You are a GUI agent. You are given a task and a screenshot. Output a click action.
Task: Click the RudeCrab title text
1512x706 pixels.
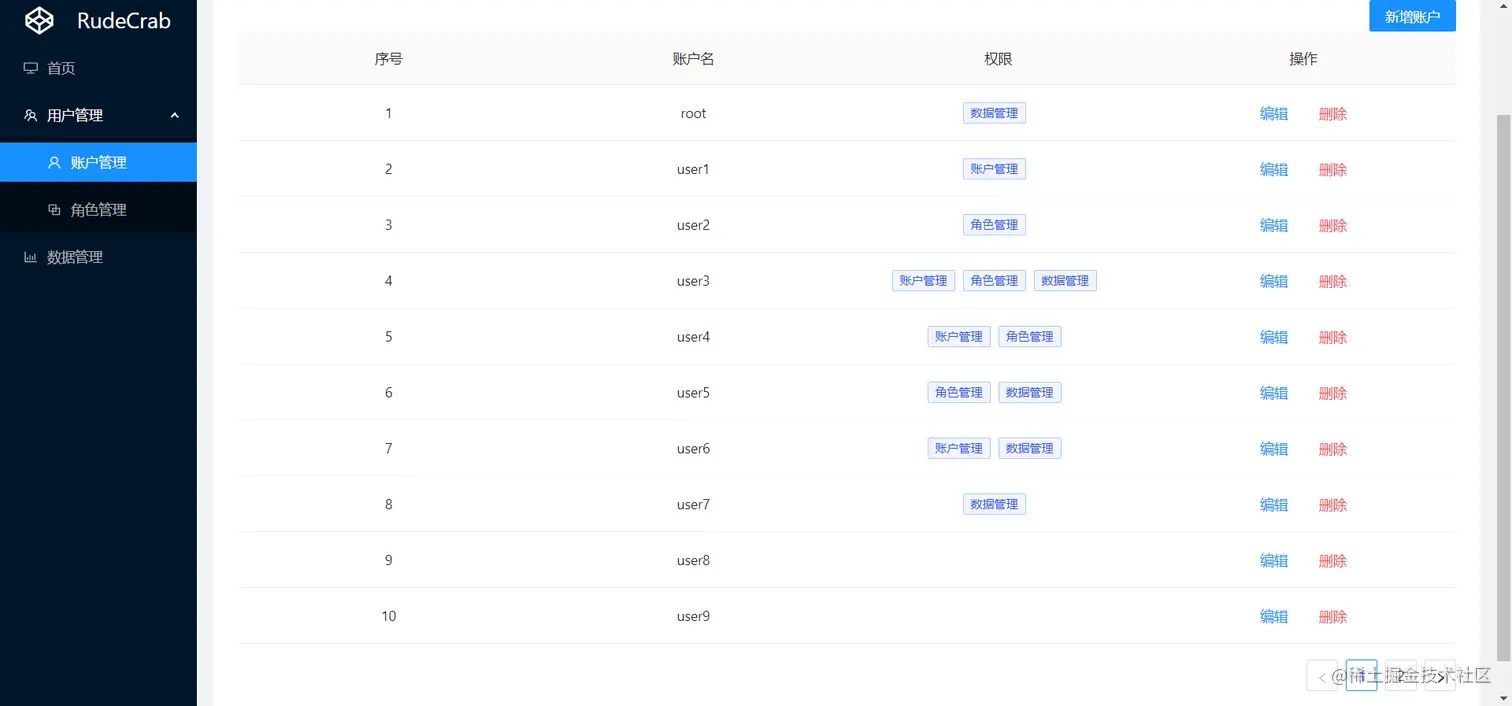124,20
